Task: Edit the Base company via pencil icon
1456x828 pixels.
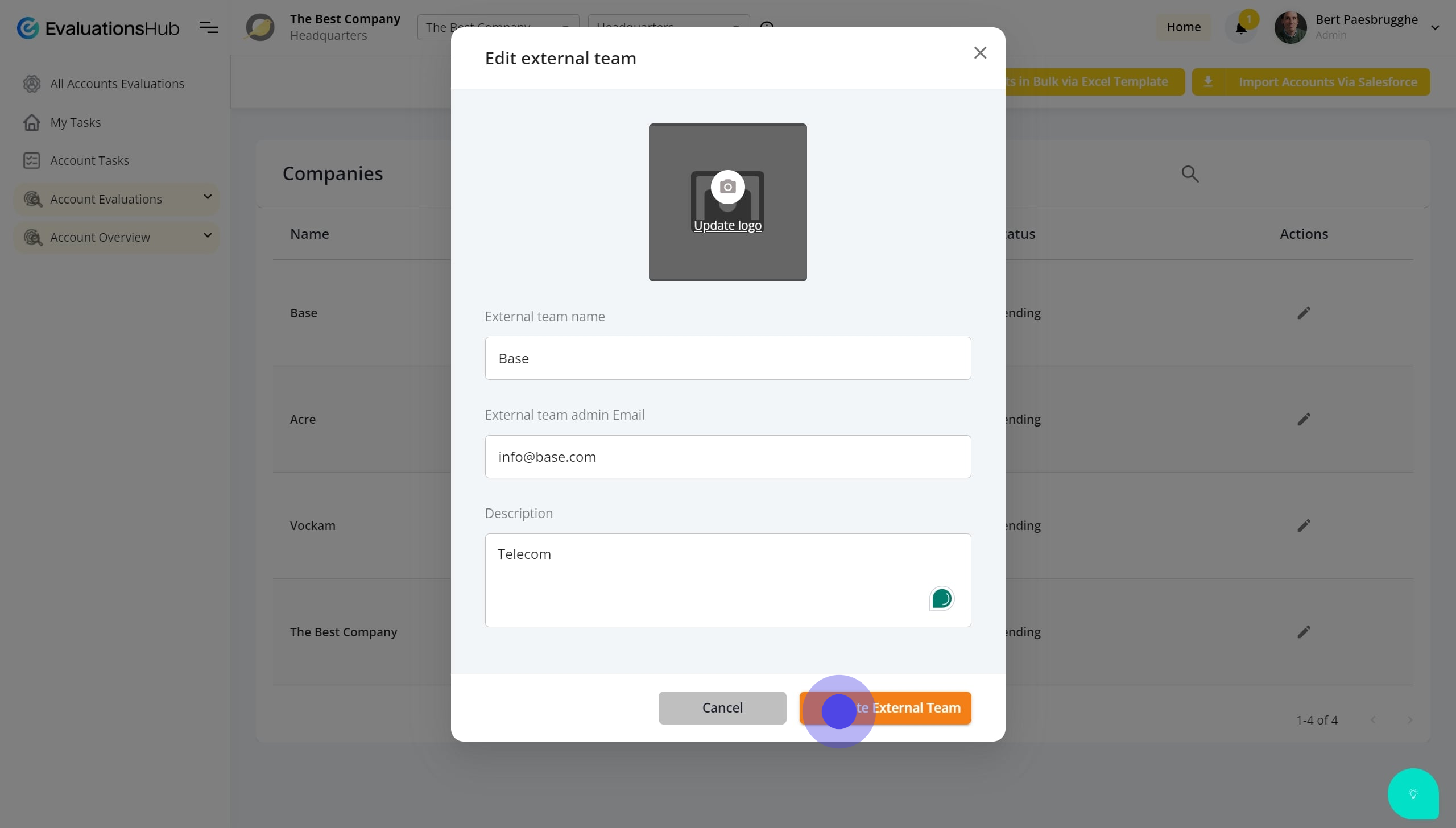Action: tap(1304, 313)
